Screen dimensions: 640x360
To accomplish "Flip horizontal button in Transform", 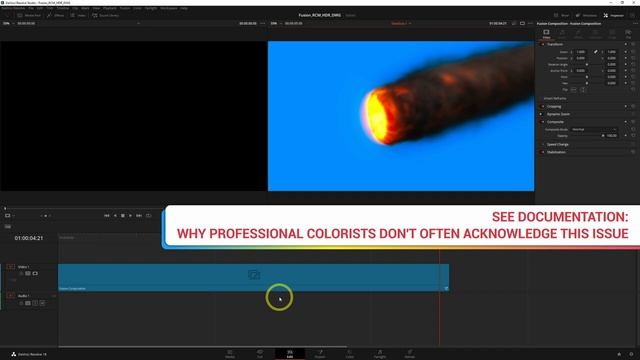I will [573, 90].
